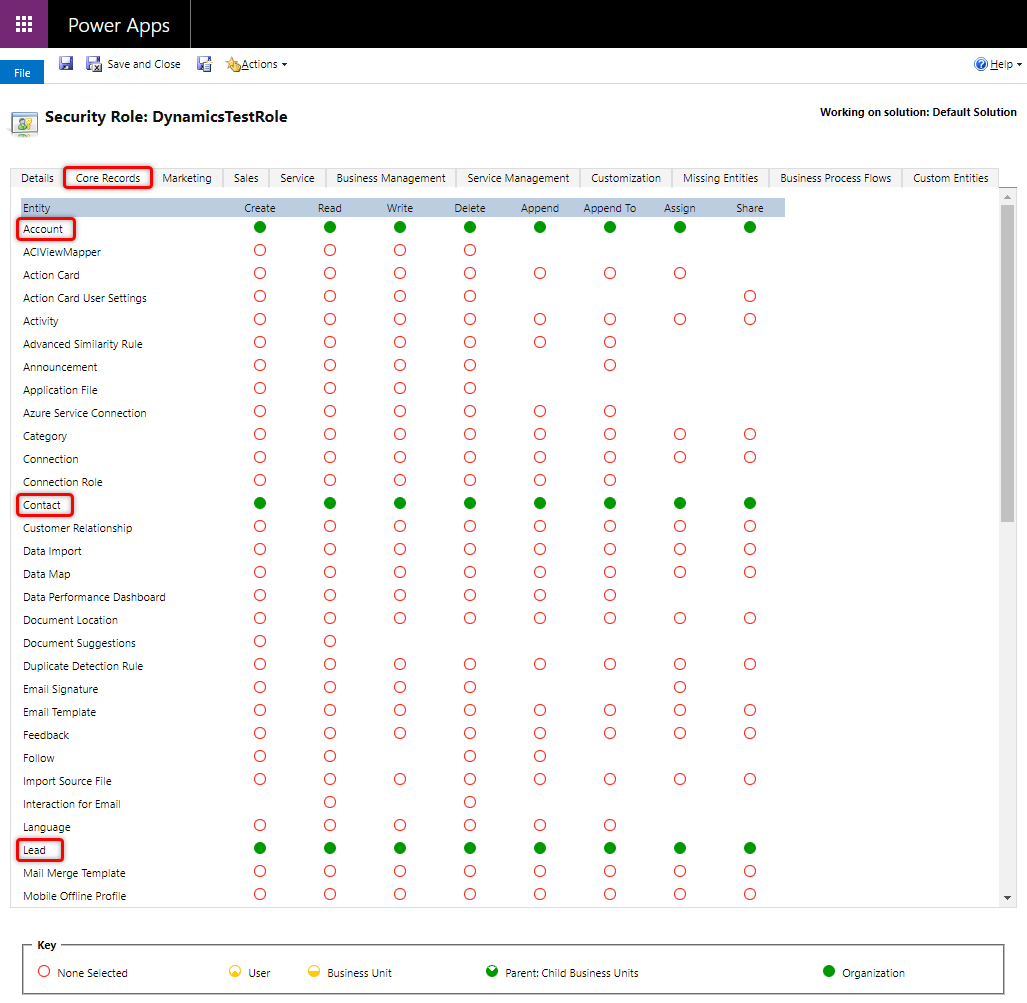Toggle Email Signature Assign privilege circle

click(680, 687)
